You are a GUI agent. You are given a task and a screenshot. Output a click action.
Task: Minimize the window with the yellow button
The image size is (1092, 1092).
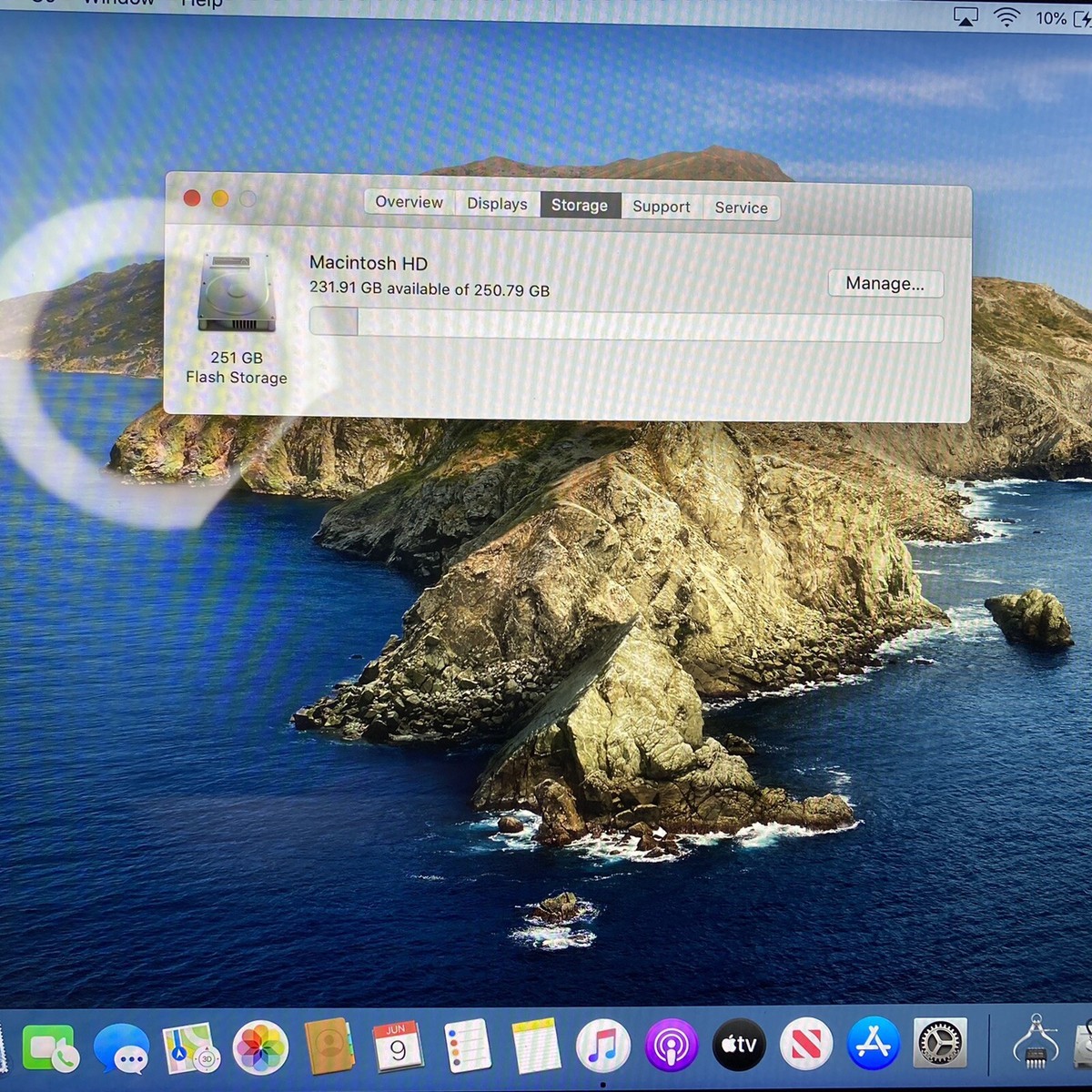(220, 198)
